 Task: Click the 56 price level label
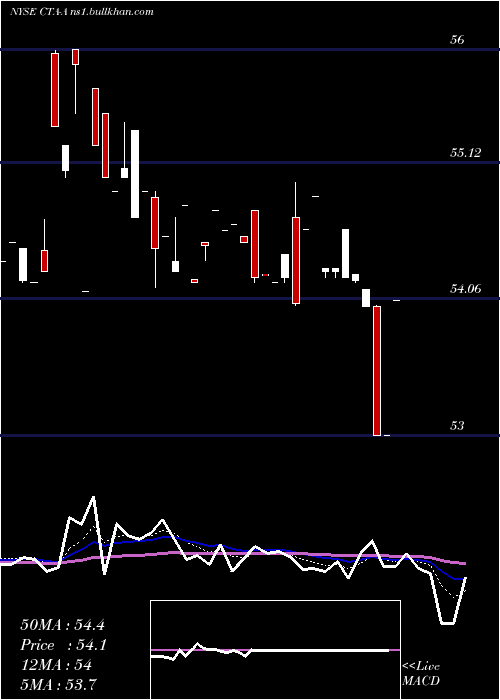click(457, 40)
